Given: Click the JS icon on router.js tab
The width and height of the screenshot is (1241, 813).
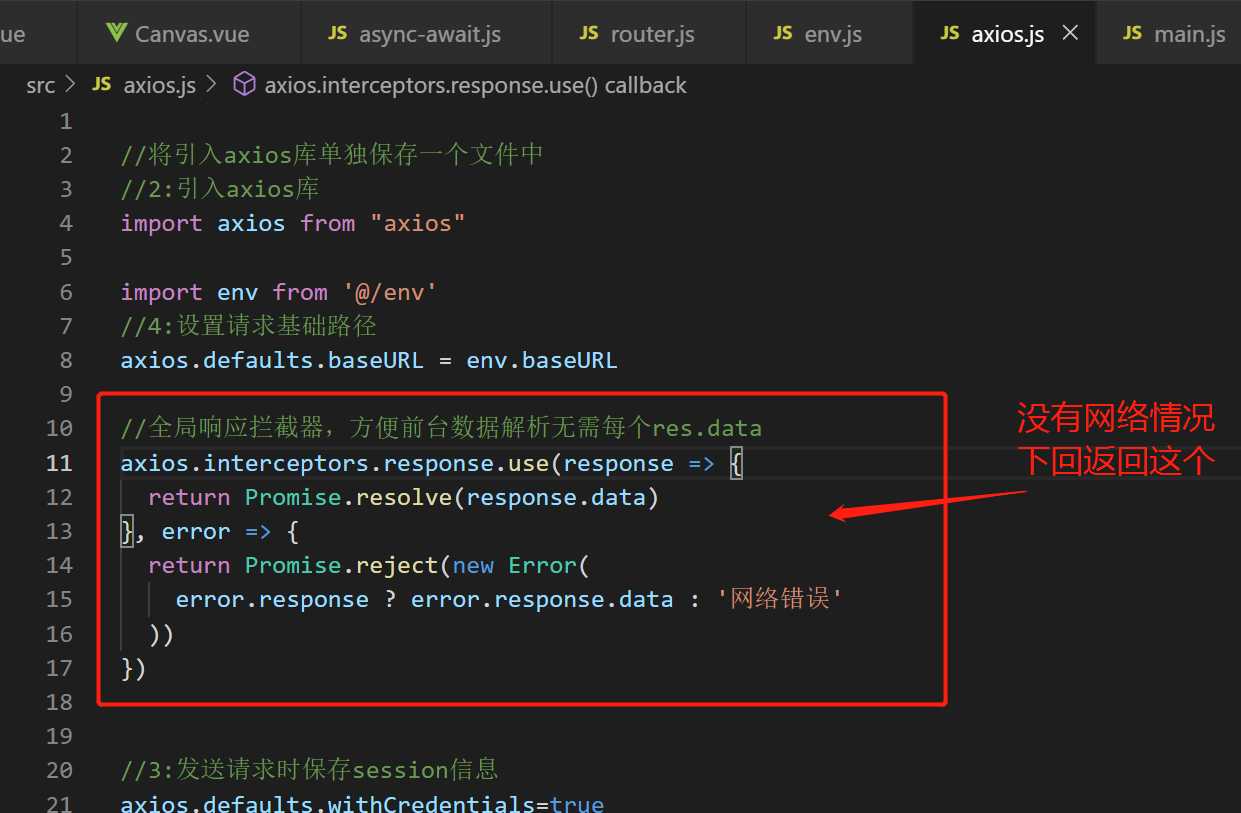Looking at the screenshot, I should click(x=589, y=33).
